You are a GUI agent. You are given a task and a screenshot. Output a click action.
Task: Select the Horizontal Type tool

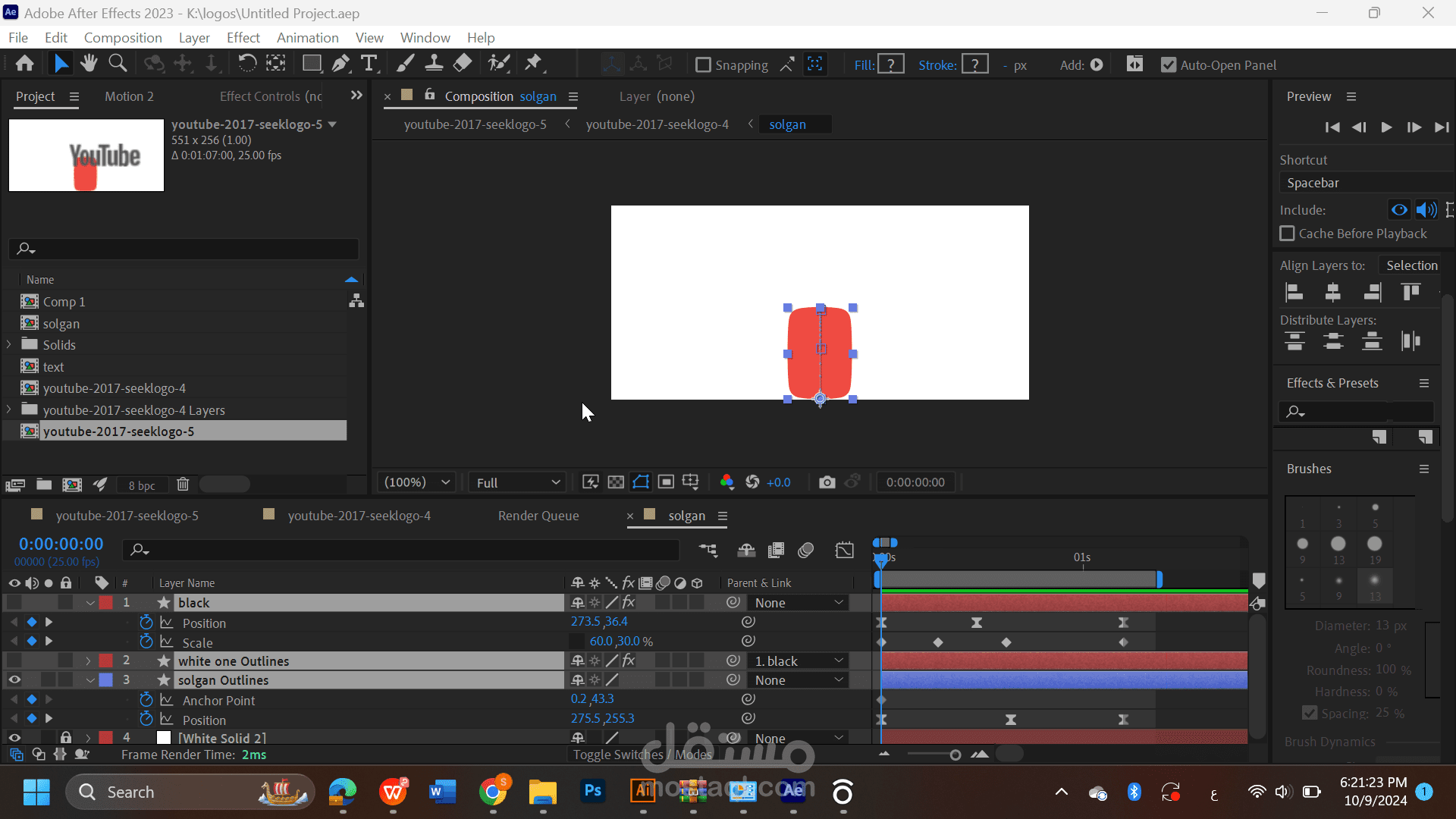click(369, 64)
